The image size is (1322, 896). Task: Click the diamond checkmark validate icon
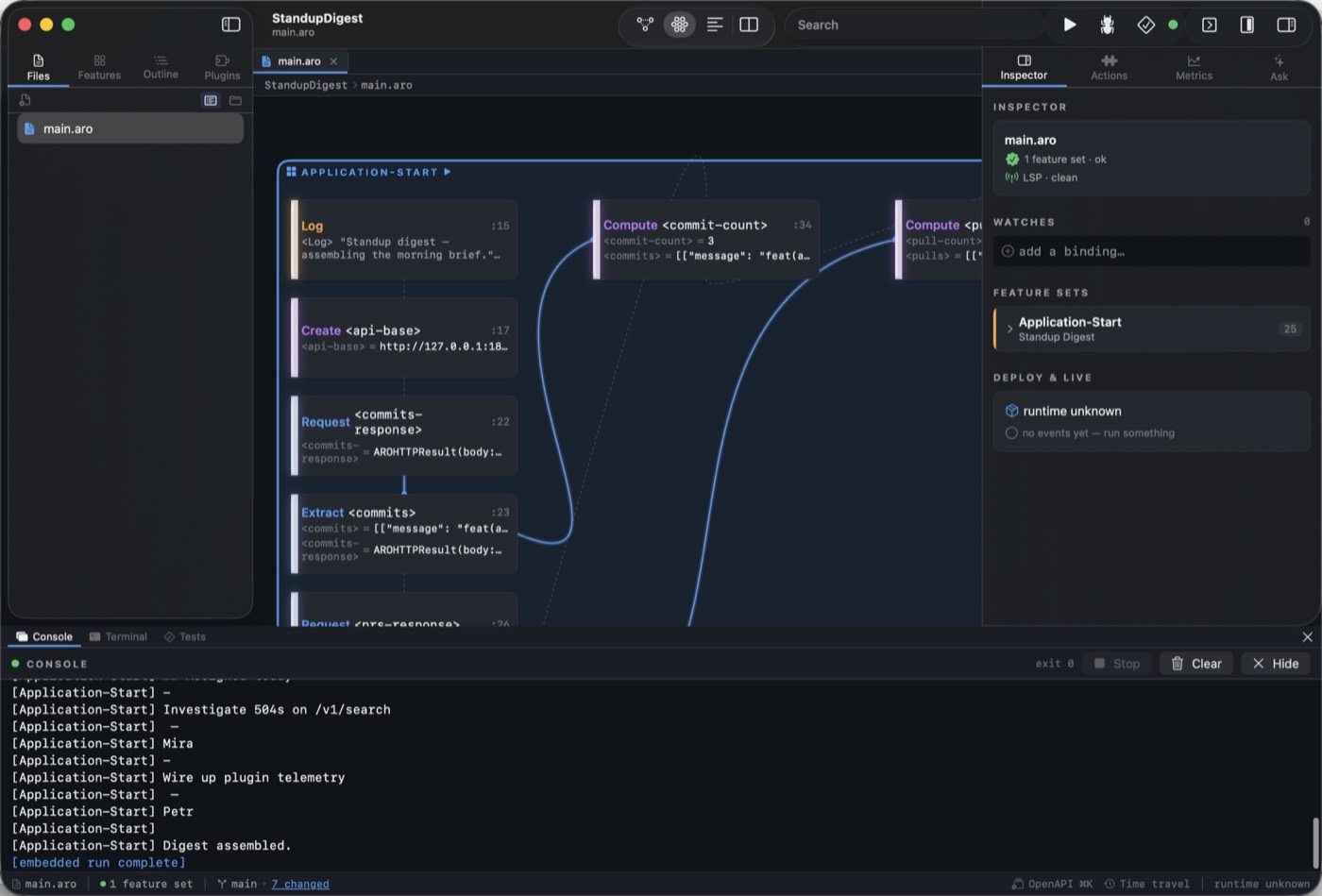(1145, 25)
